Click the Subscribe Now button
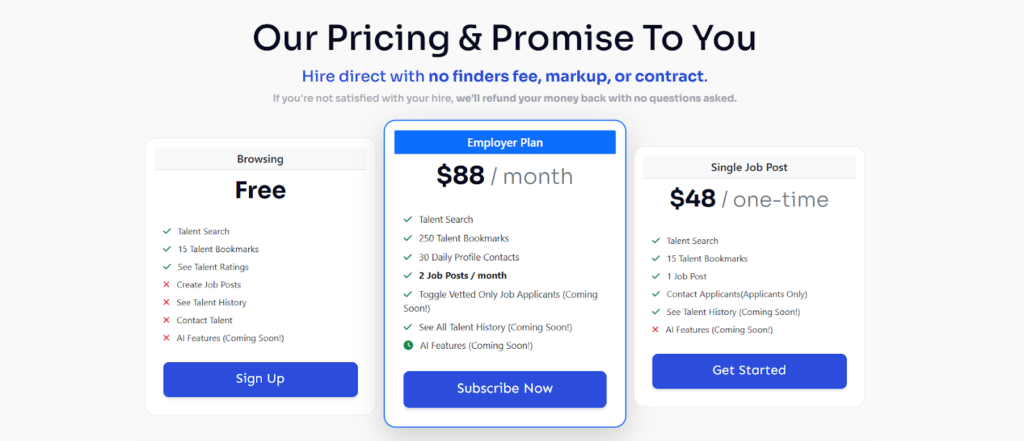The image size is (1024, 441). (505, 389)
